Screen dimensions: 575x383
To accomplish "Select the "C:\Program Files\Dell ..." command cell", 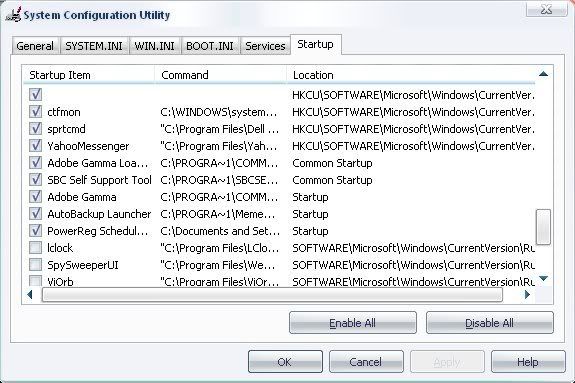I will [x=219, y=129].
